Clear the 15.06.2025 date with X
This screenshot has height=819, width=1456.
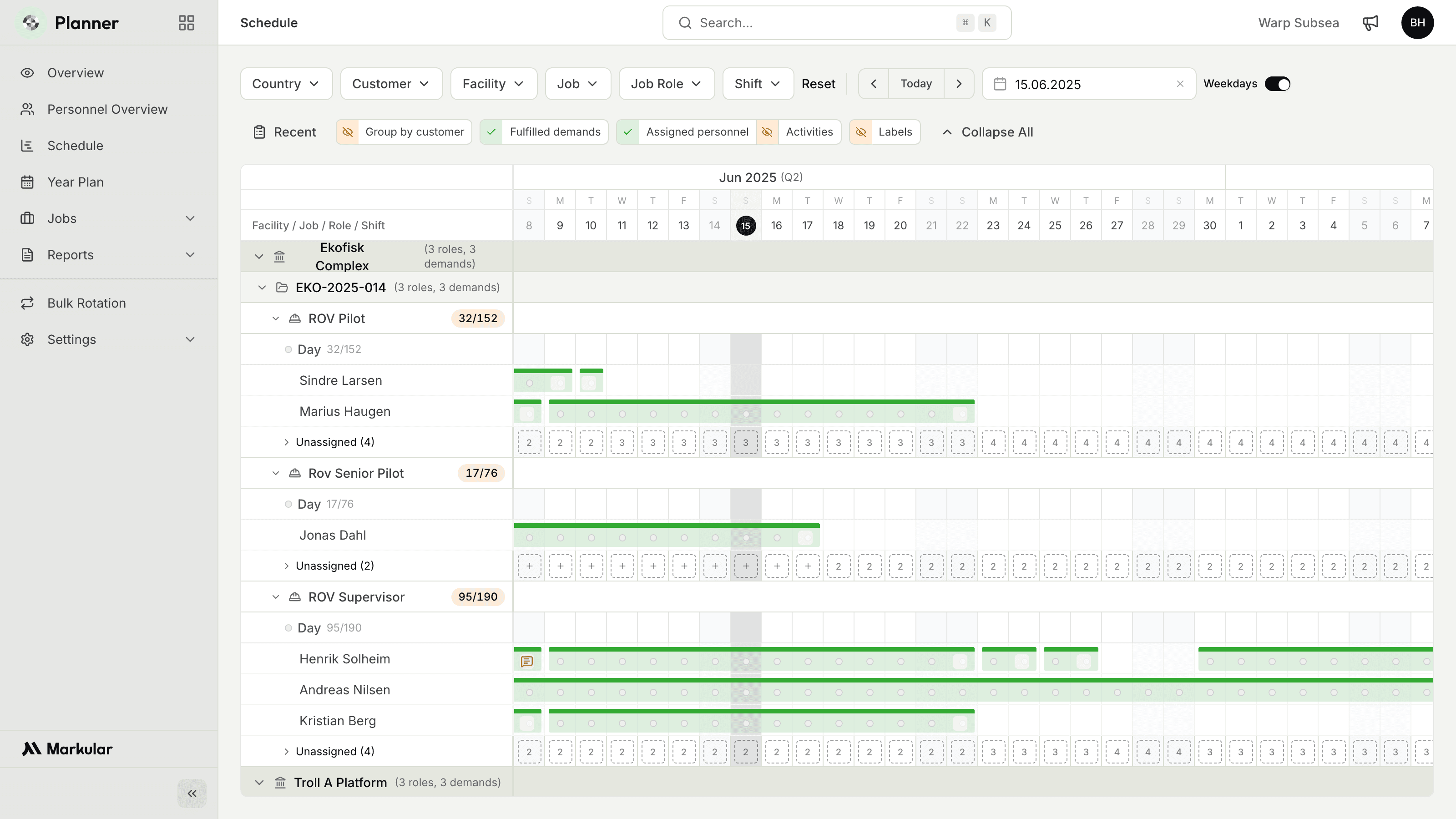coord(1180,84)
